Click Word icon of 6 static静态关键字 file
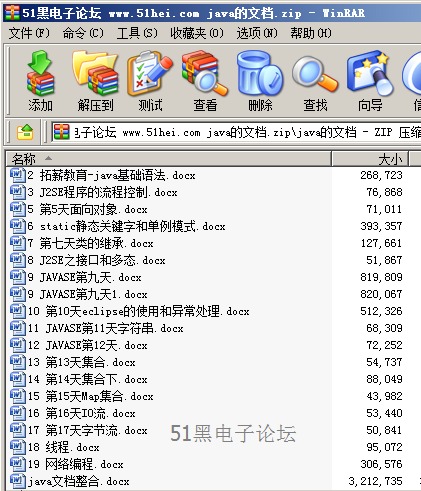The height and width of the screenshot is (491, 421). tap(18, 226)
